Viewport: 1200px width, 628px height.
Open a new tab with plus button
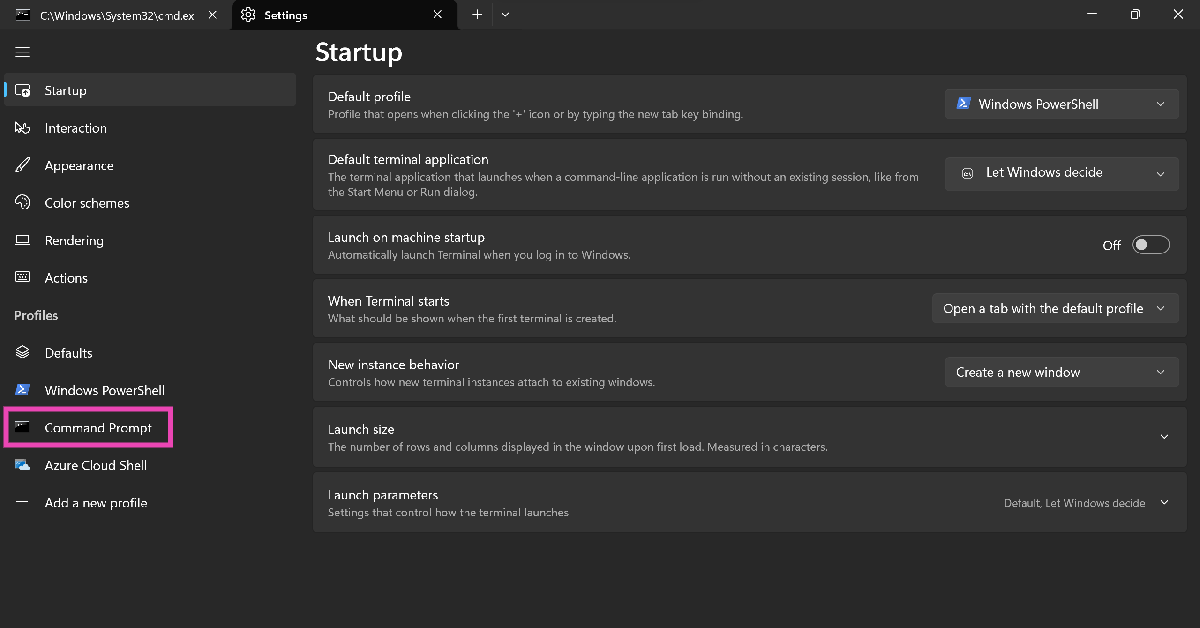pyautogui.click(x=477, y=15)
